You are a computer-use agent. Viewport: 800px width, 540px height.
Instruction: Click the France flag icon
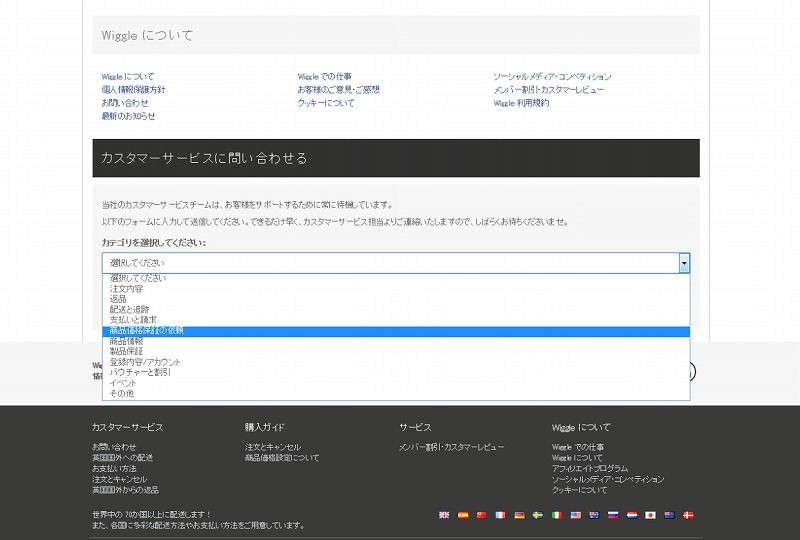(x=501, y=515)
